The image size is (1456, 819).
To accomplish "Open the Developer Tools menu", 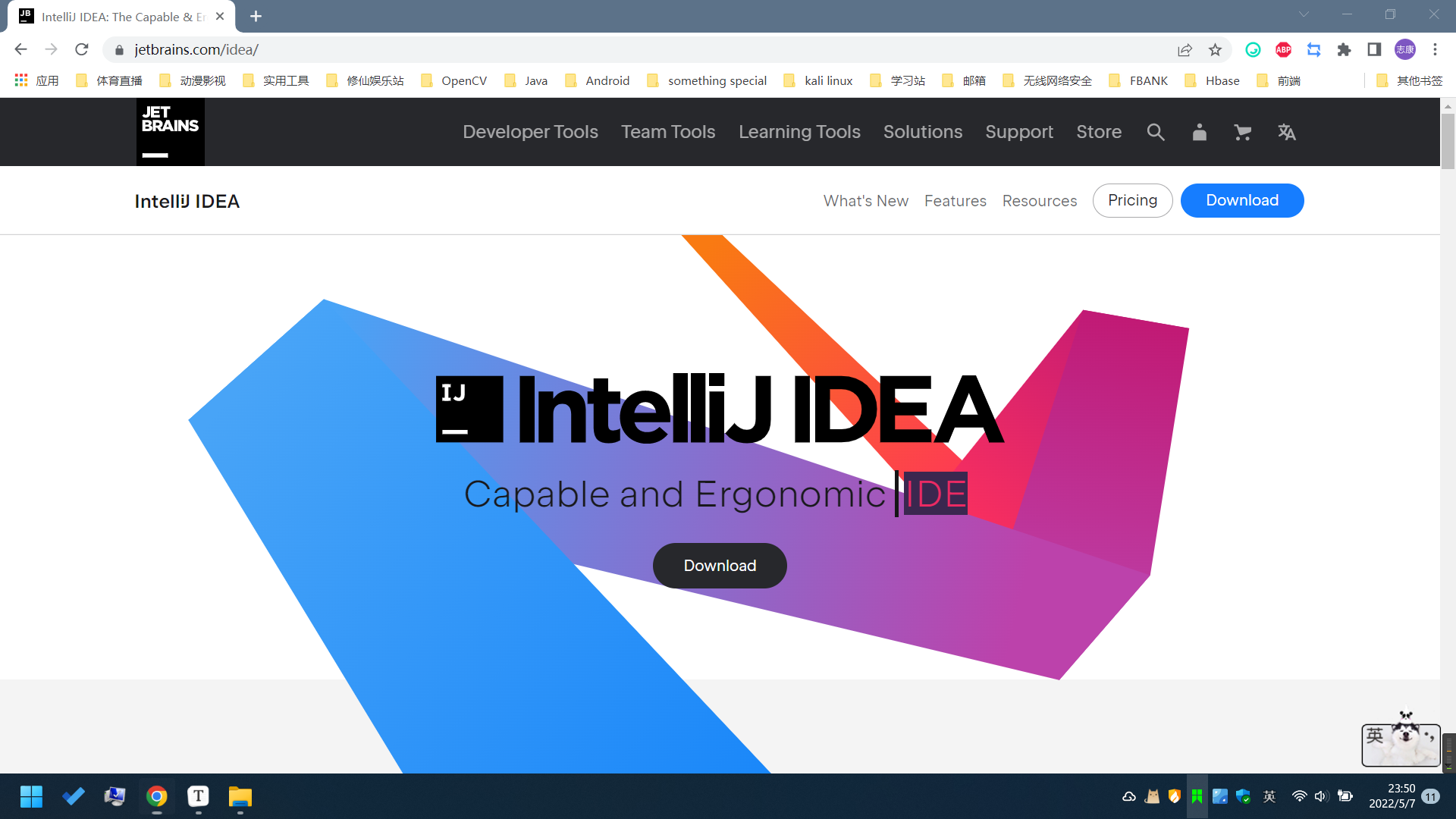I will point(530,132).
